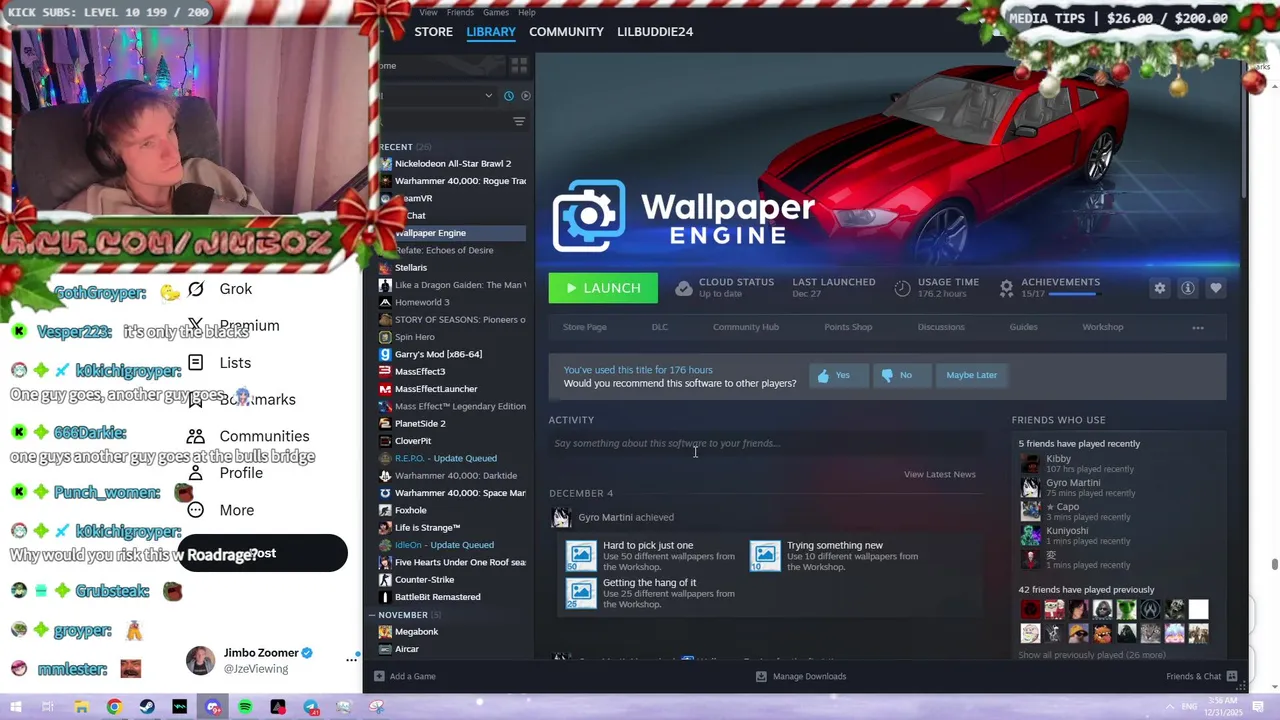Open the LILBUDDIE24 profile tab

point(655,32)
